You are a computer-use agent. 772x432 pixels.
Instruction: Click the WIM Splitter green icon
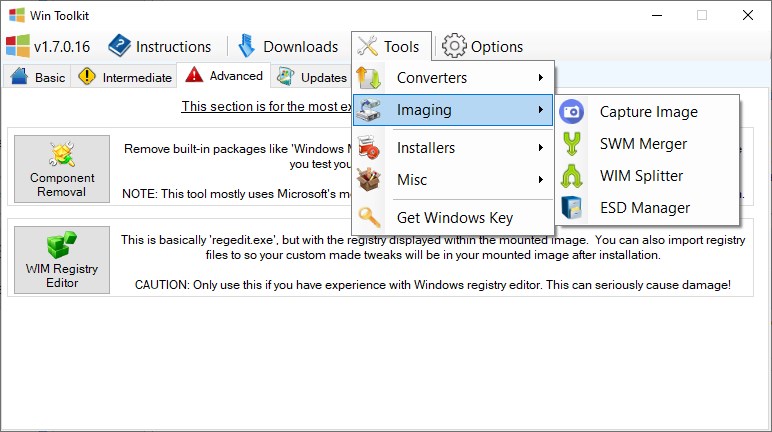click(572, 176)
